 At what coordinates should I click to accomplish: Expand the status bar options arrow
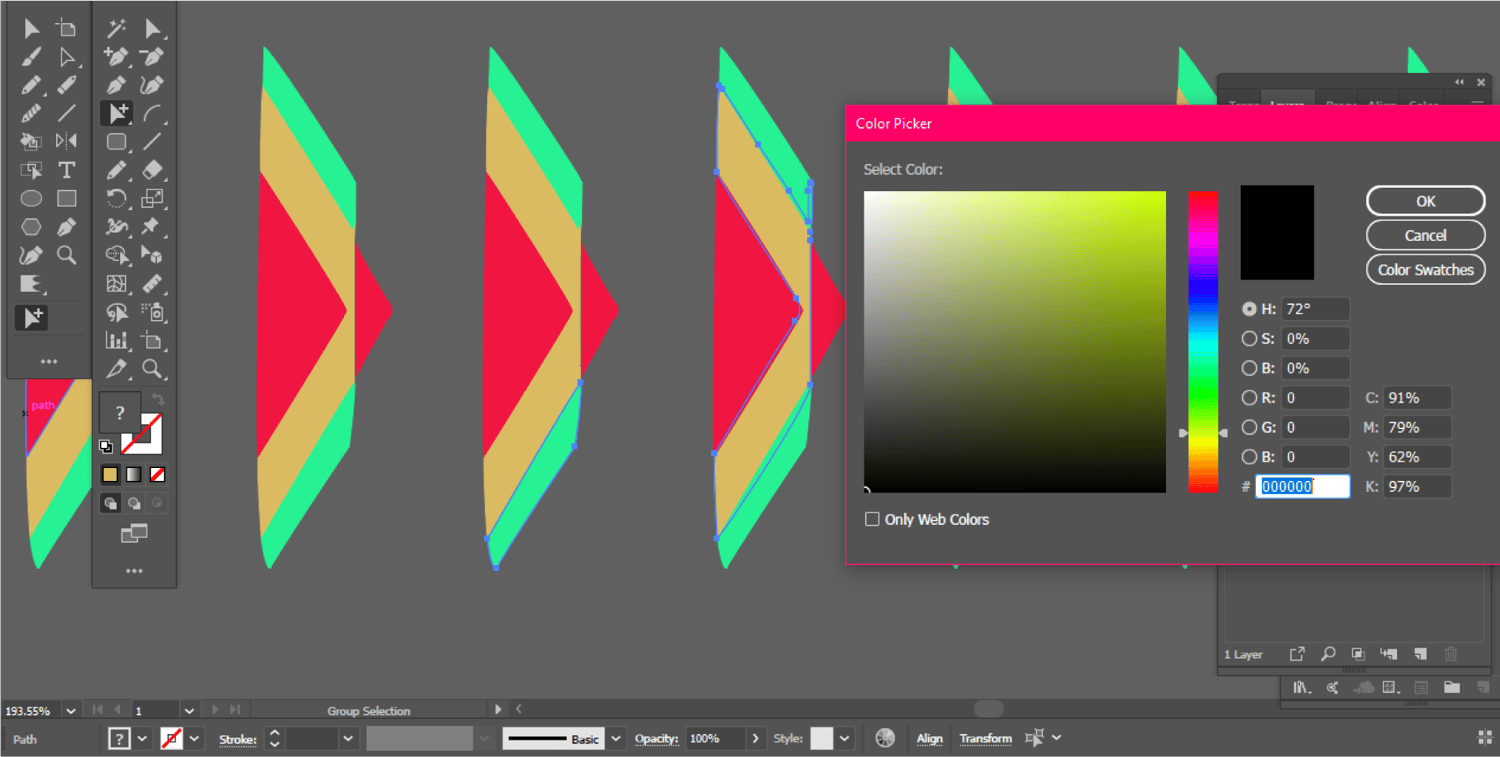pyautogui.click(x=499, y=710)
